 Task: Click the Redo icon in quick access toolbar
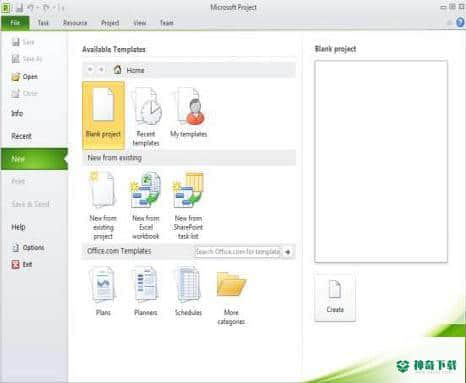pyautogui.click(x=46, y=8)
